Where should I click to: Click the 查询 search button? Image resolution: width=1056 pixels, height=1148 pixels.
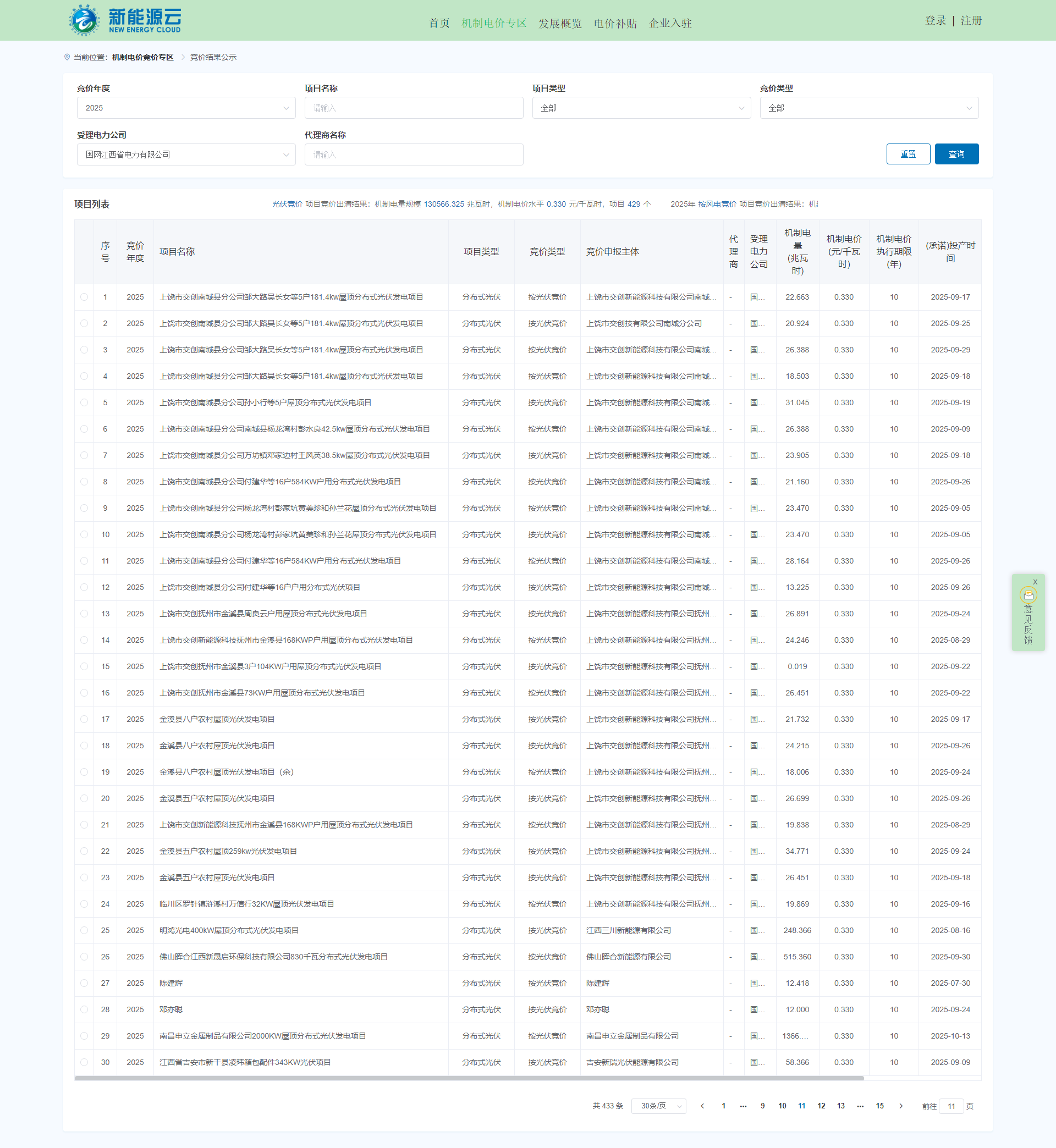(x=956, y=154)
